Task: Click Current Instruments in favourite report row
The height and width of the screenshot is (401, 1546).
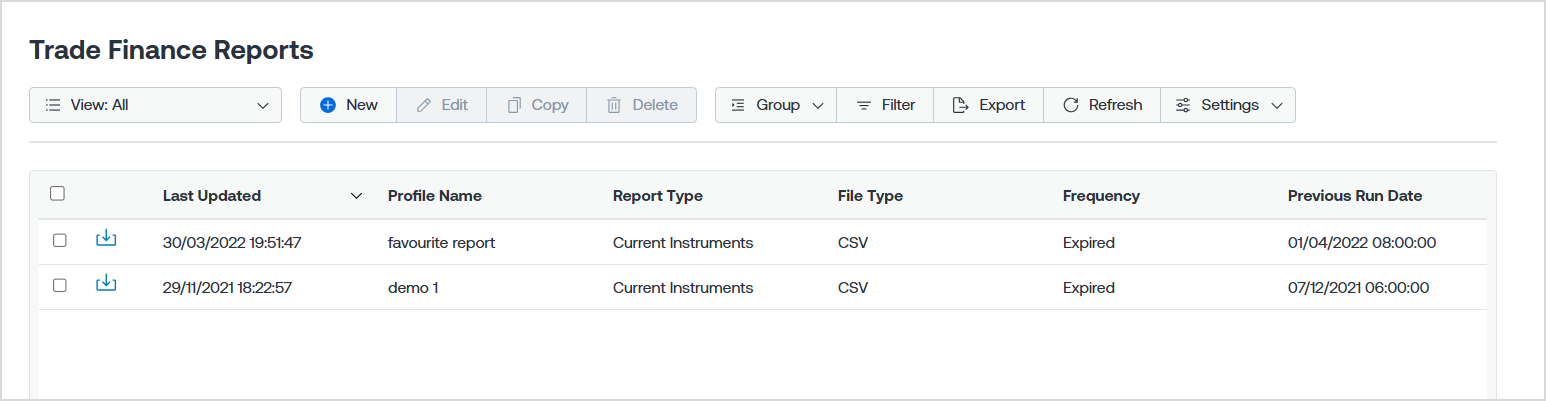Action: click(x=683, y=242)
